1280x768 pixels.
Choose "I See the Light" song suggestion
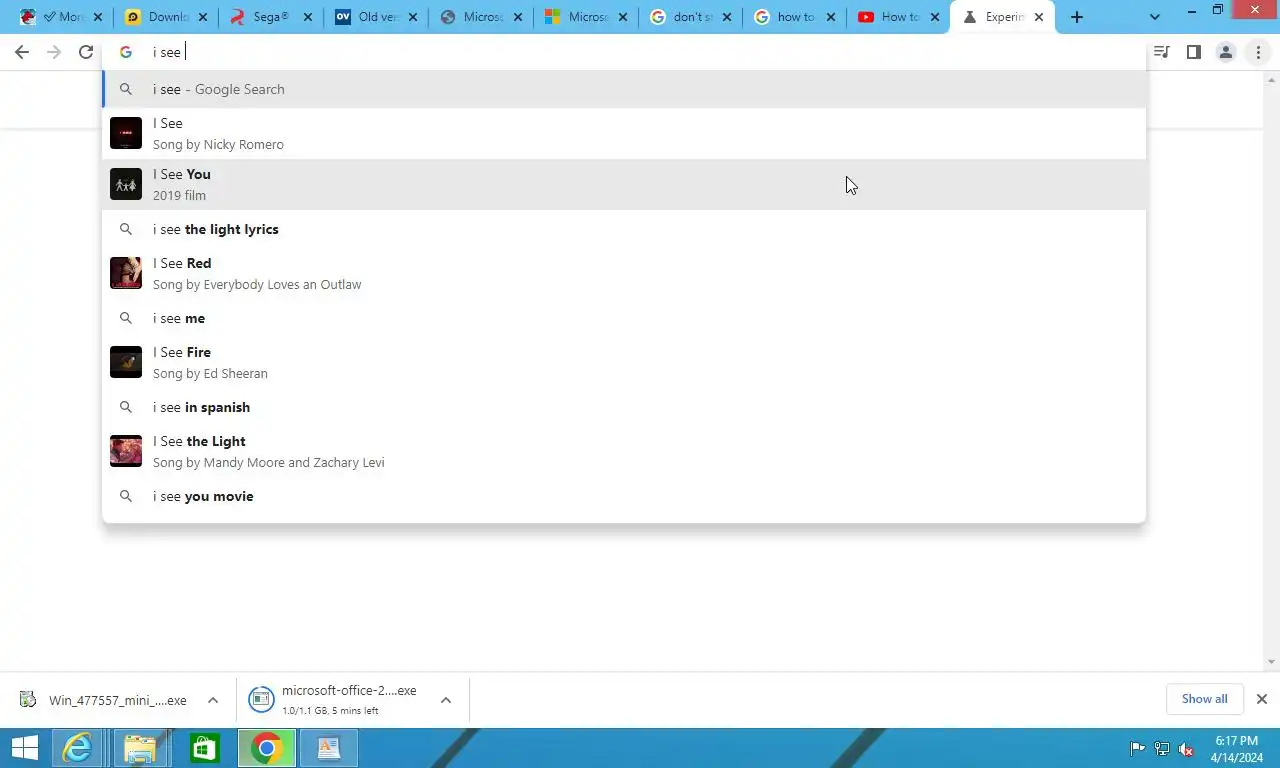pyautogui.click(x=624, y=451)
